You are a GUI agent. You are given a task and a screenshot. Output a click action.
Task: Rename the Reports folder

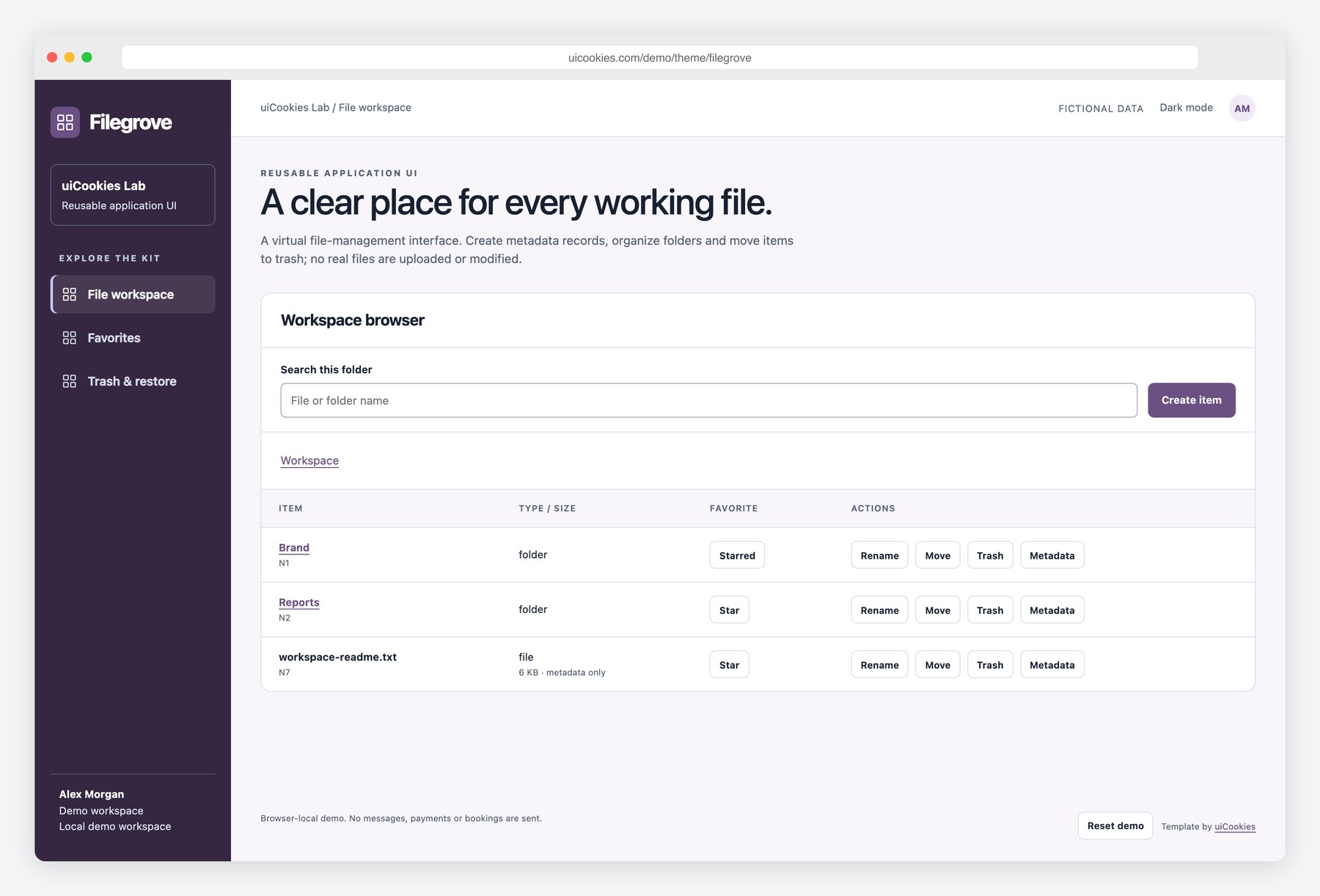point(879,610)
